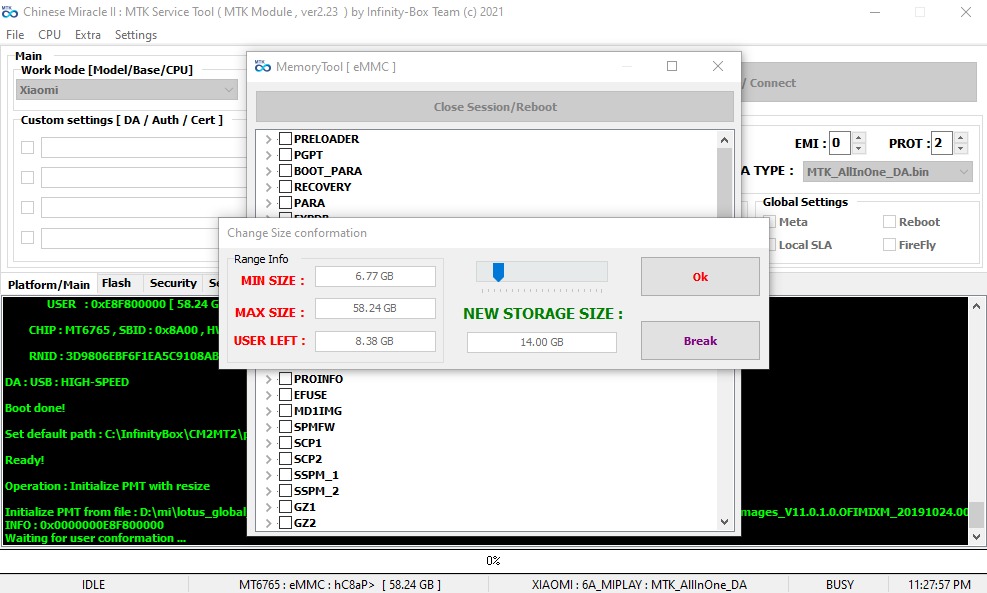The image size is (987, 593).
Task: Click the 0% progress bar
Action: point(493,560)
